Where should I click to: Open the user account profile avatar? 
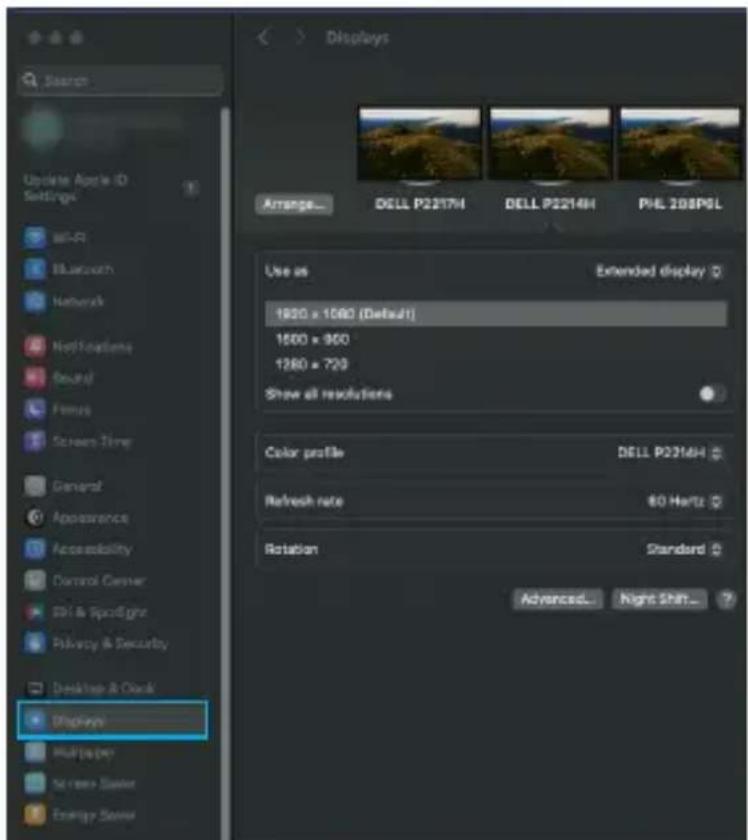[x=41, y=128]
